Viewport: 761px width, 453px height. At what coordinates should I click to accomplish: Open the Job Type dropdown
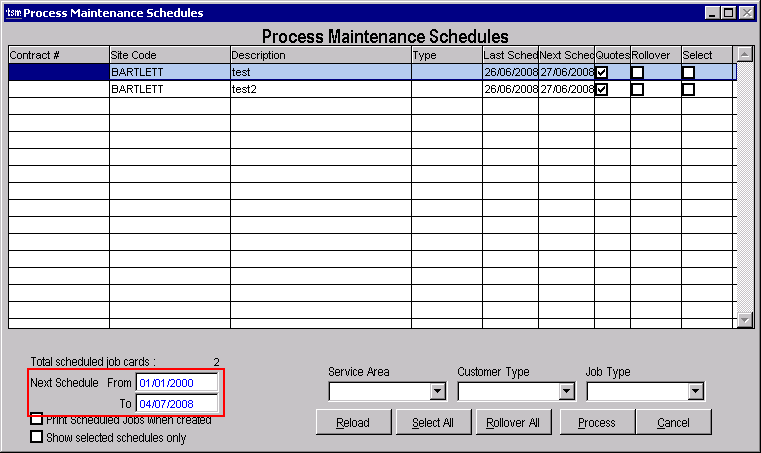click(x=695, y=391)
